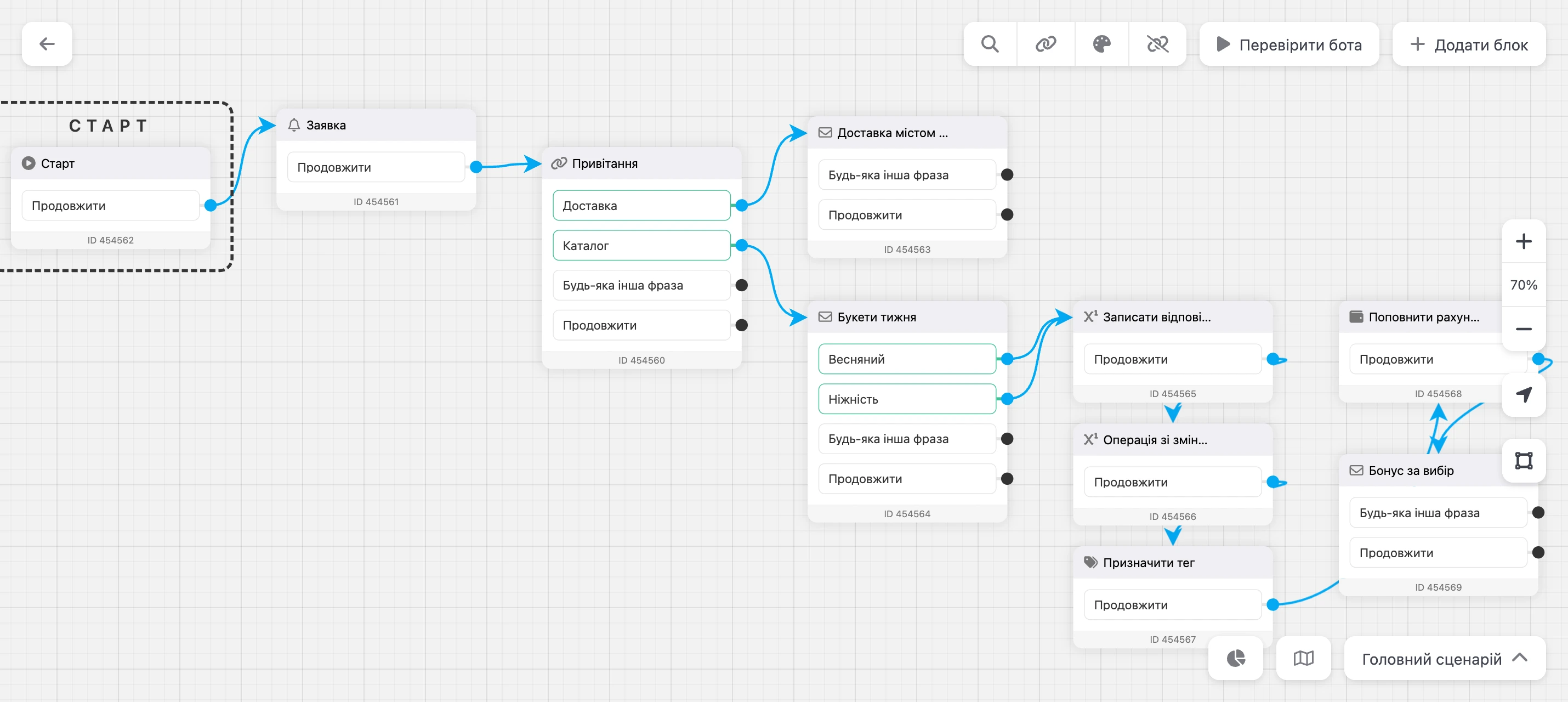Open the map overview icon
This screenshot has height=702, width=1568.
click(x=1303, y=658)
